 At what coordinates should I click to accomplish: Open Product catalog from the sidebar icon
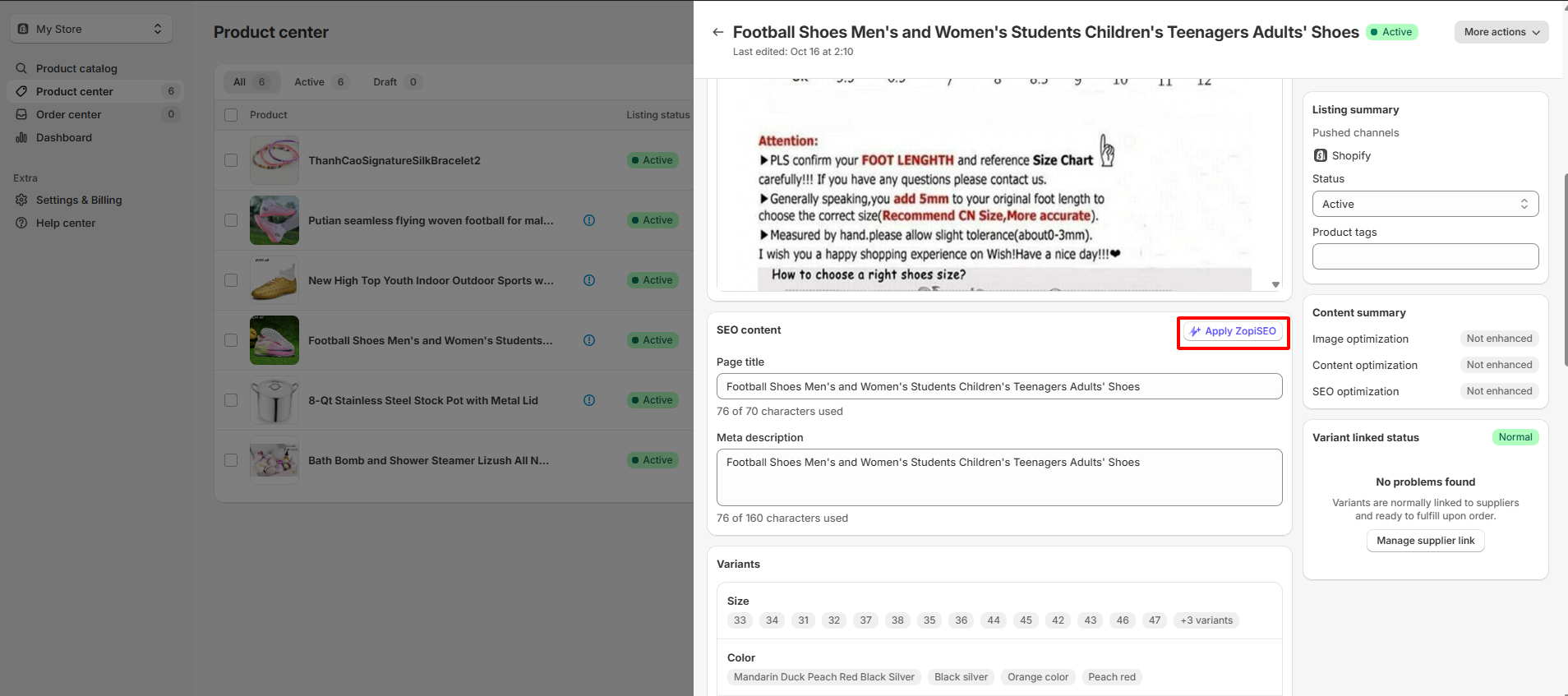point(22,68)
